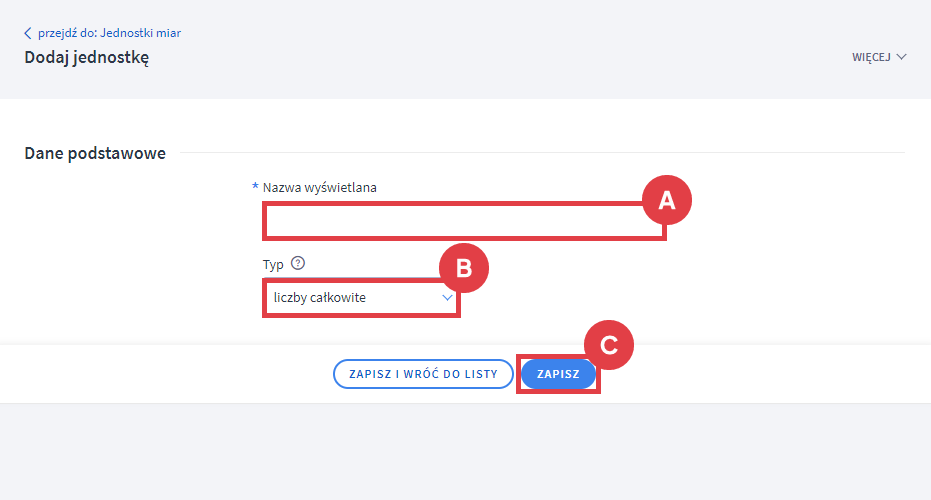Expand the chevron next to WIĘCEJ
Viewport: 931px width, 500px height.
pos(902,57)
